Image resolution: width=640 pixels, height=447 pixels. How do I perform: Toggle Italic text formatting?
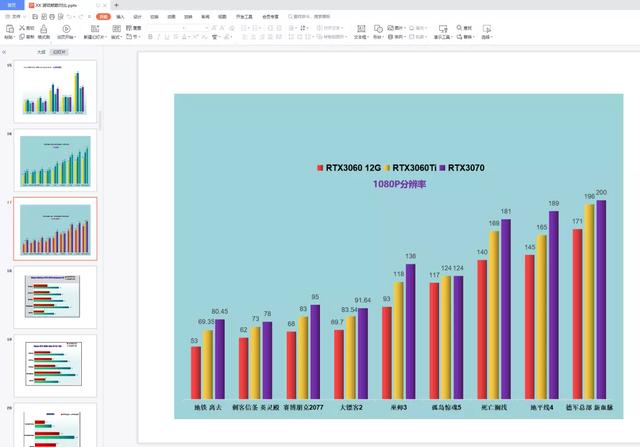(x=159, y=37)
